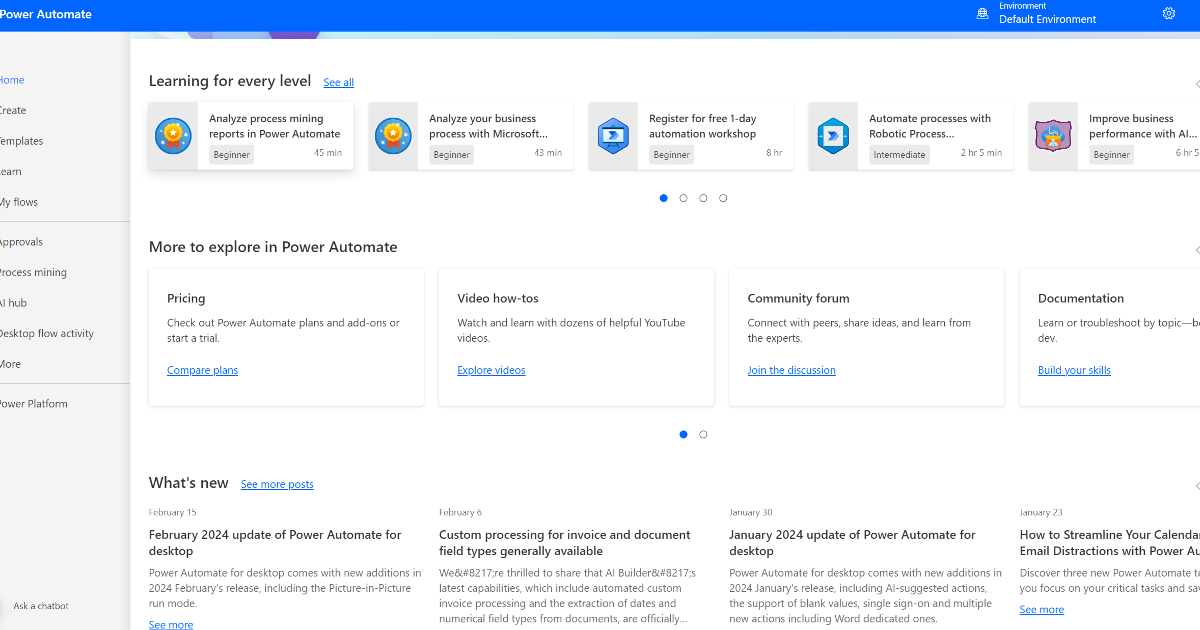Image resolution: width=1200 pixels, height=630 pixels.
Task: Click the Environment globe icon in top bar
Action: pyautogui.click(x=982, y=13)
